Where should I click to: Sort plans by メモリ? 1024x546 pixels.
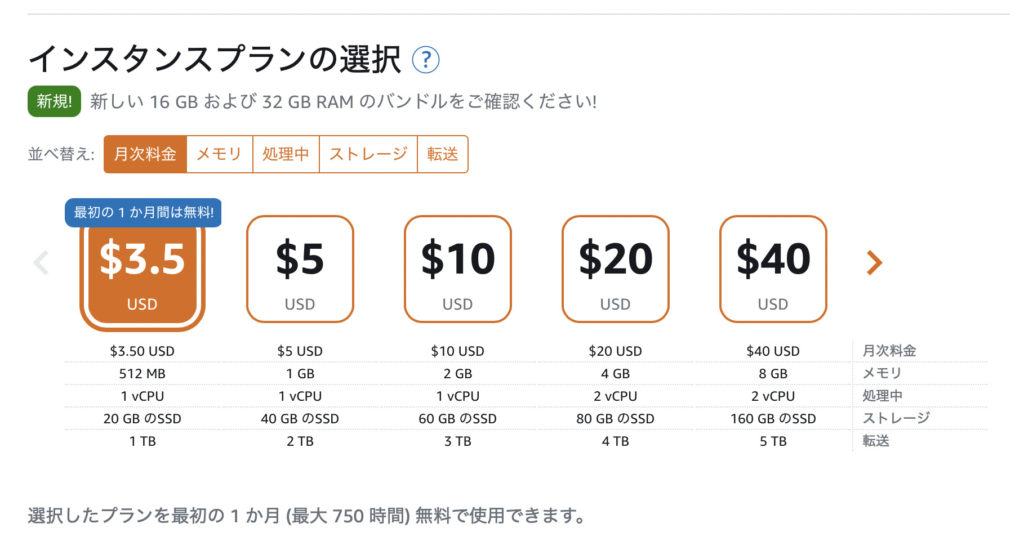pos(219,154)
